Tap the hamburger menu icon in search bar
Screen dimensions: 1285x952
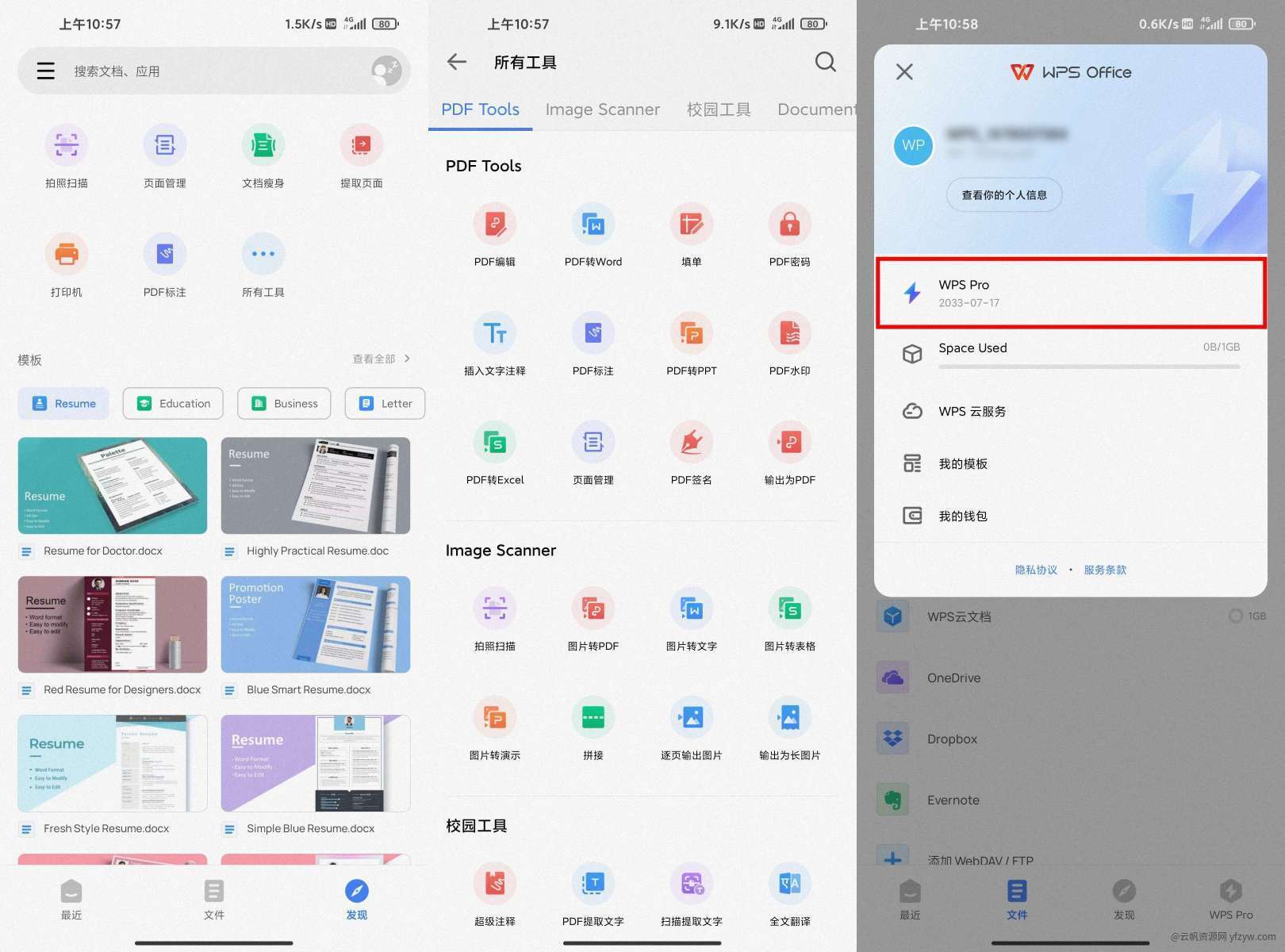tap(46, 71)
